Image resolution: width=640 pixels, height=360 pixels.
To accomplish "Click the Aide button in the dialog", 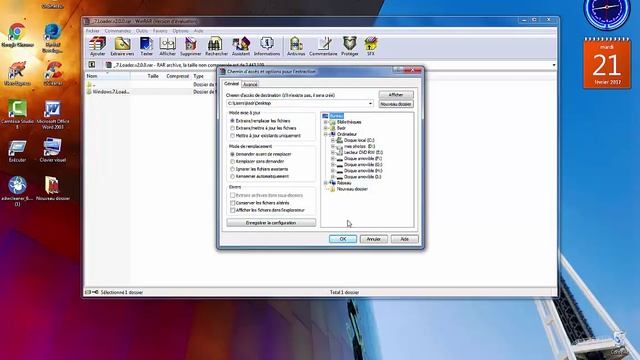I will tap(404, 239).
